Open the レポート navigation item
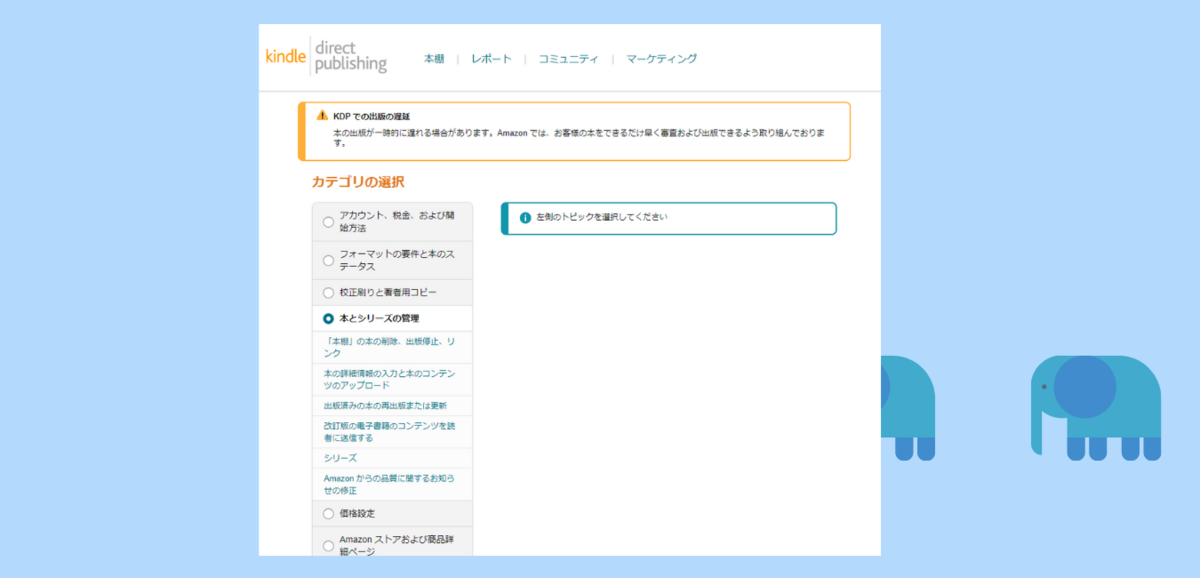The image size is (1200, 578). [491, 59]
